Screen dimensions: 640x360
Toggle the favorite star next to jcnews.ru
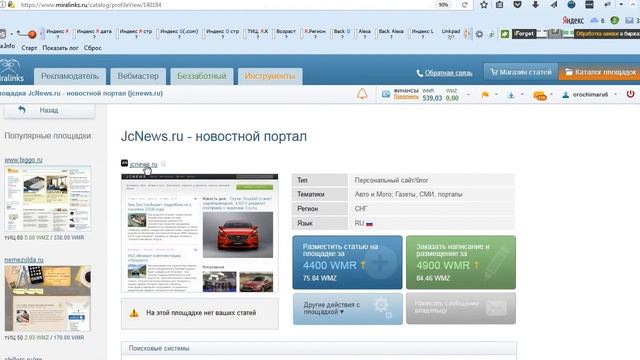164,164
